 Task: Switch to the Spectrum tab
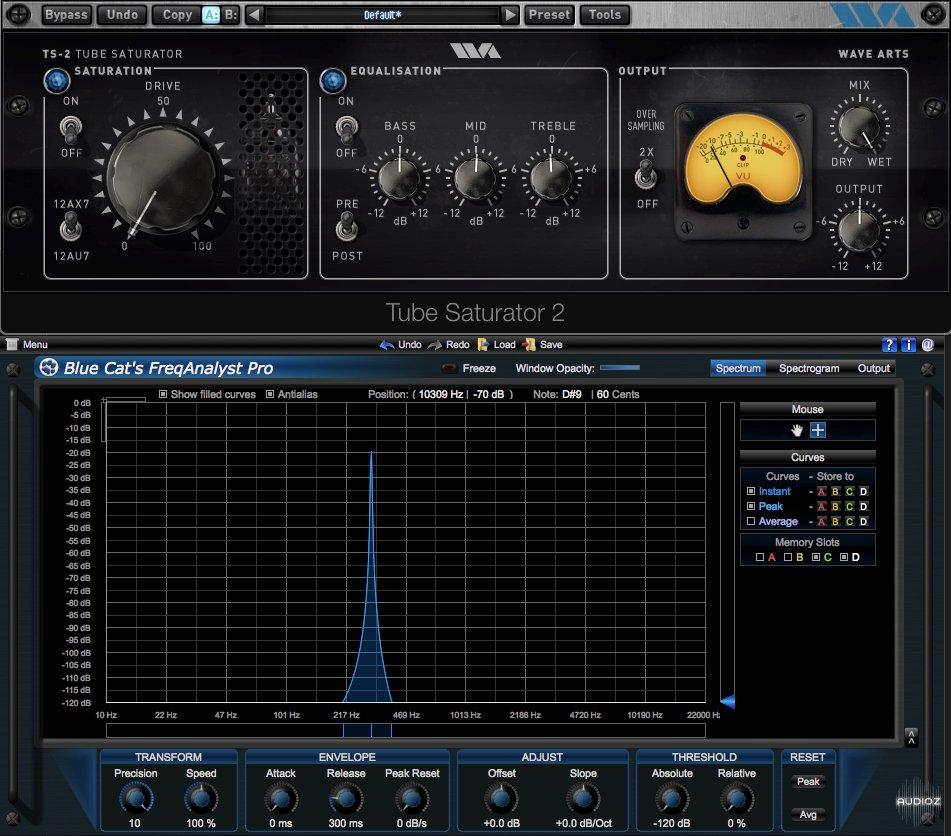pos(738,368)
